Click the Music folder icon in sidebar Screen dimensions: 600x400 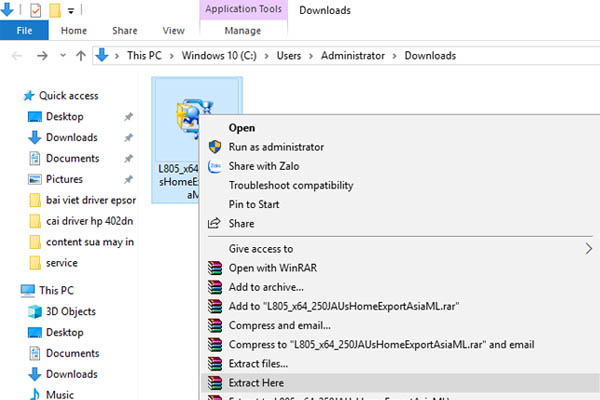coord(35,395)
